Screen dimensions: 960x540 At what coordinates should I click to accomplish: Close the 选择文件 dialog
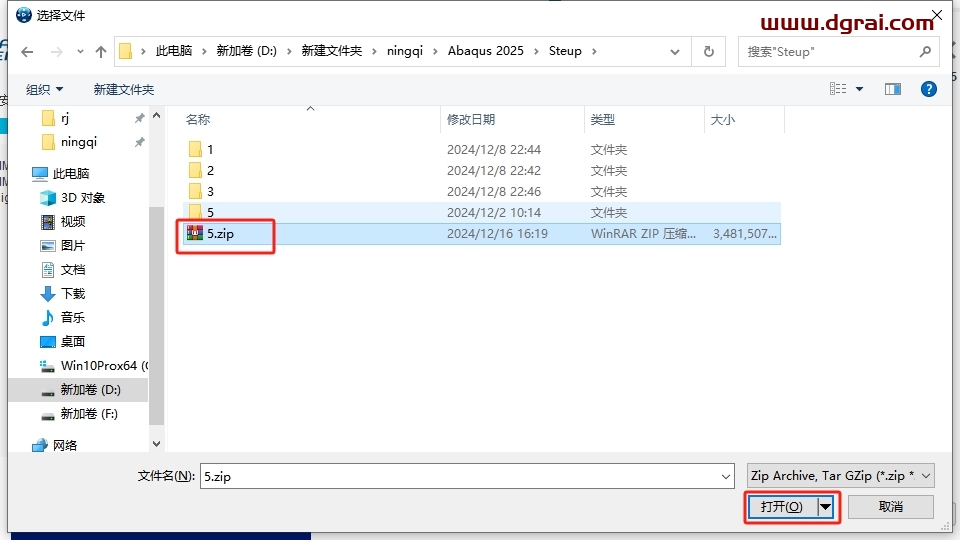click(x=937, y=15)
